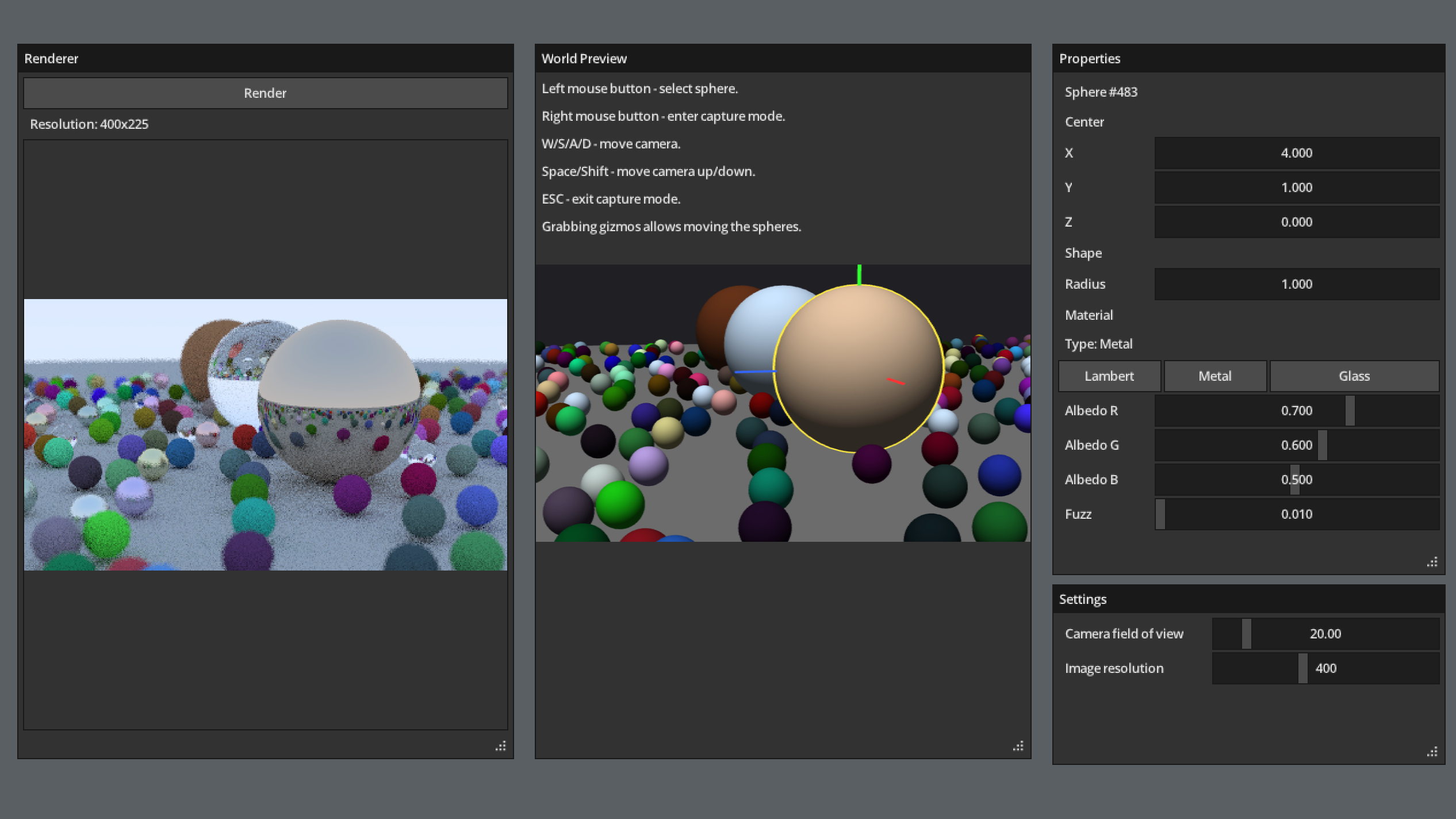Click the 'Type: Metal' label
The height and width of the screenshot is (819, 1456).
pyautogui.click(x=1098, y=344)
